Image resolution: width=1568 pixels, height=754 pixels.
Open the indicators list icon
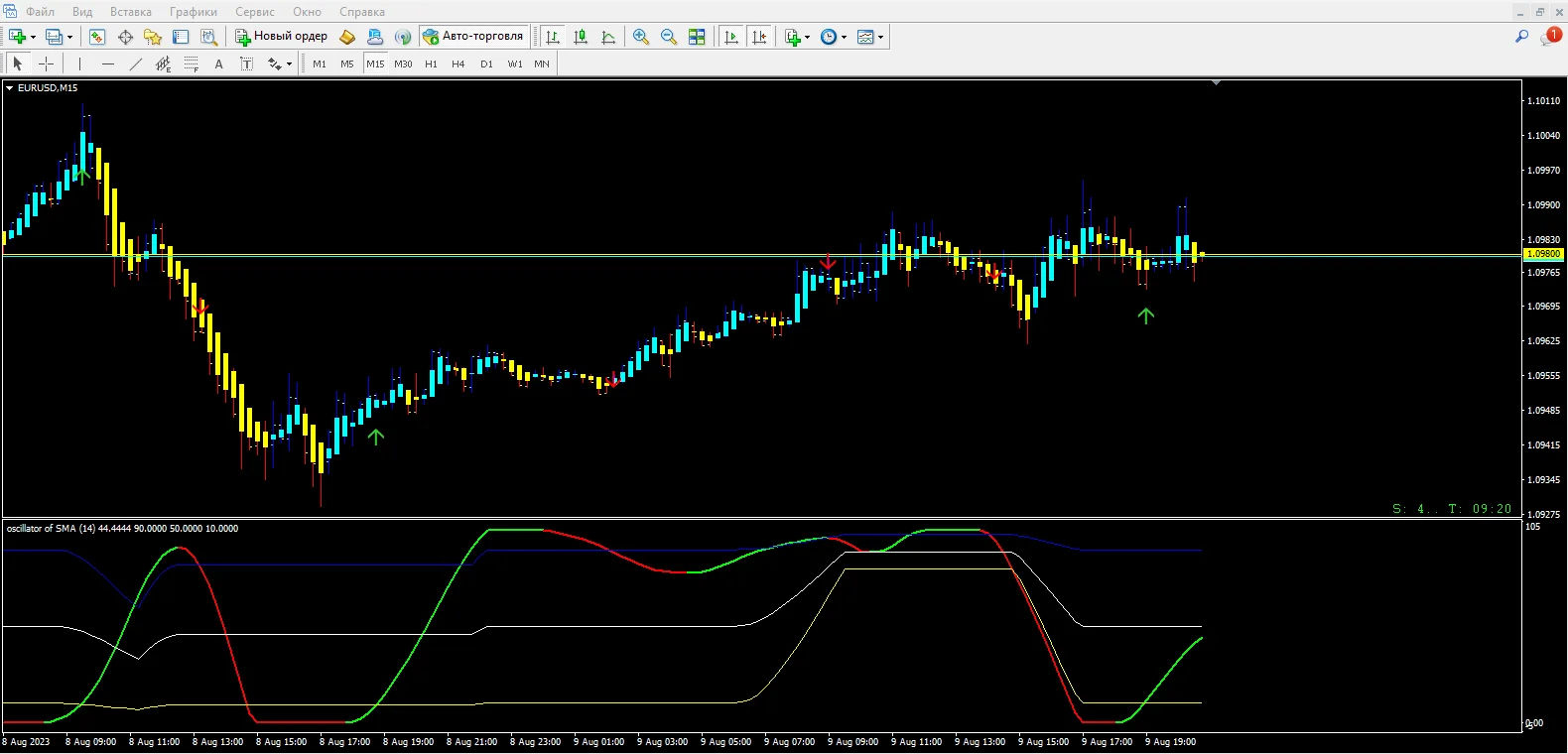pos(792,37)
